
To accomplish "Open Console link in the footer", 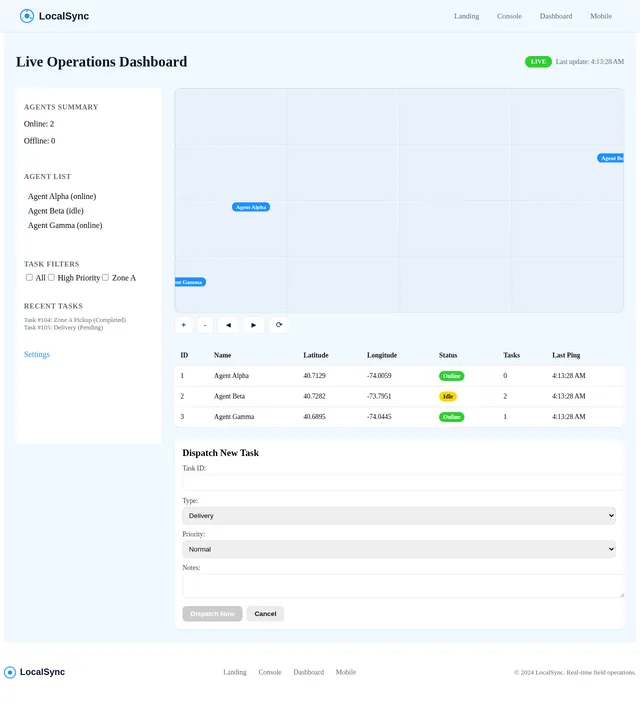I will (270, 672).
